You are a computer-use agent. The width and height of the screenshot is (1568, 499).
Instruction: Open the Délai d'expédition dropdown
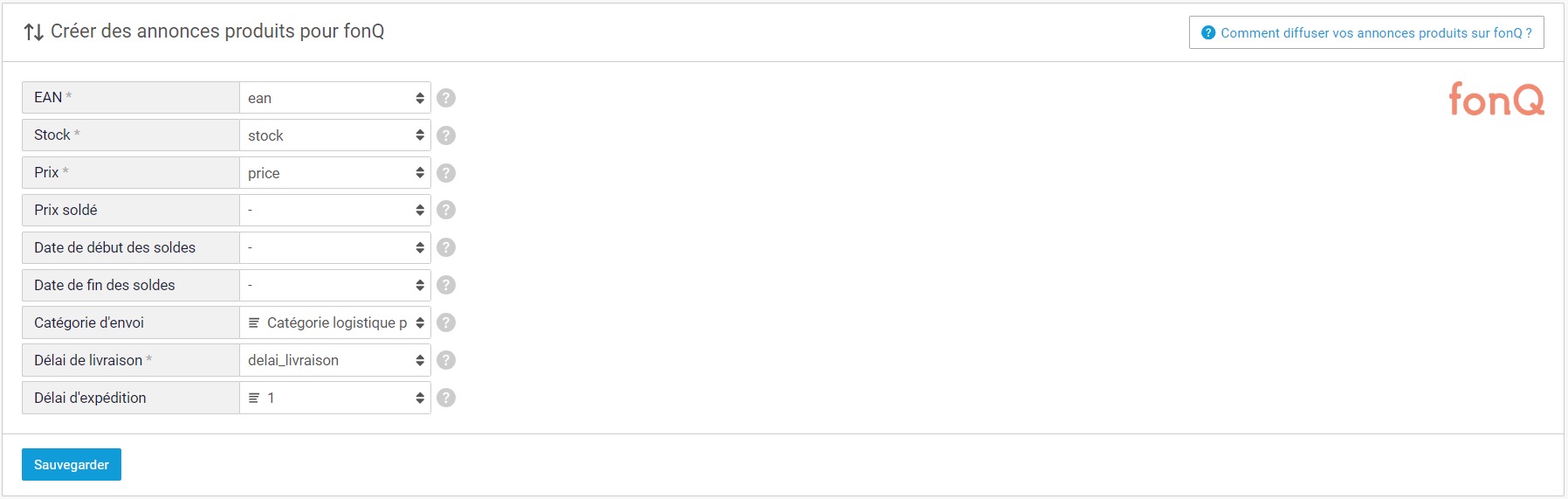point(335,398)
